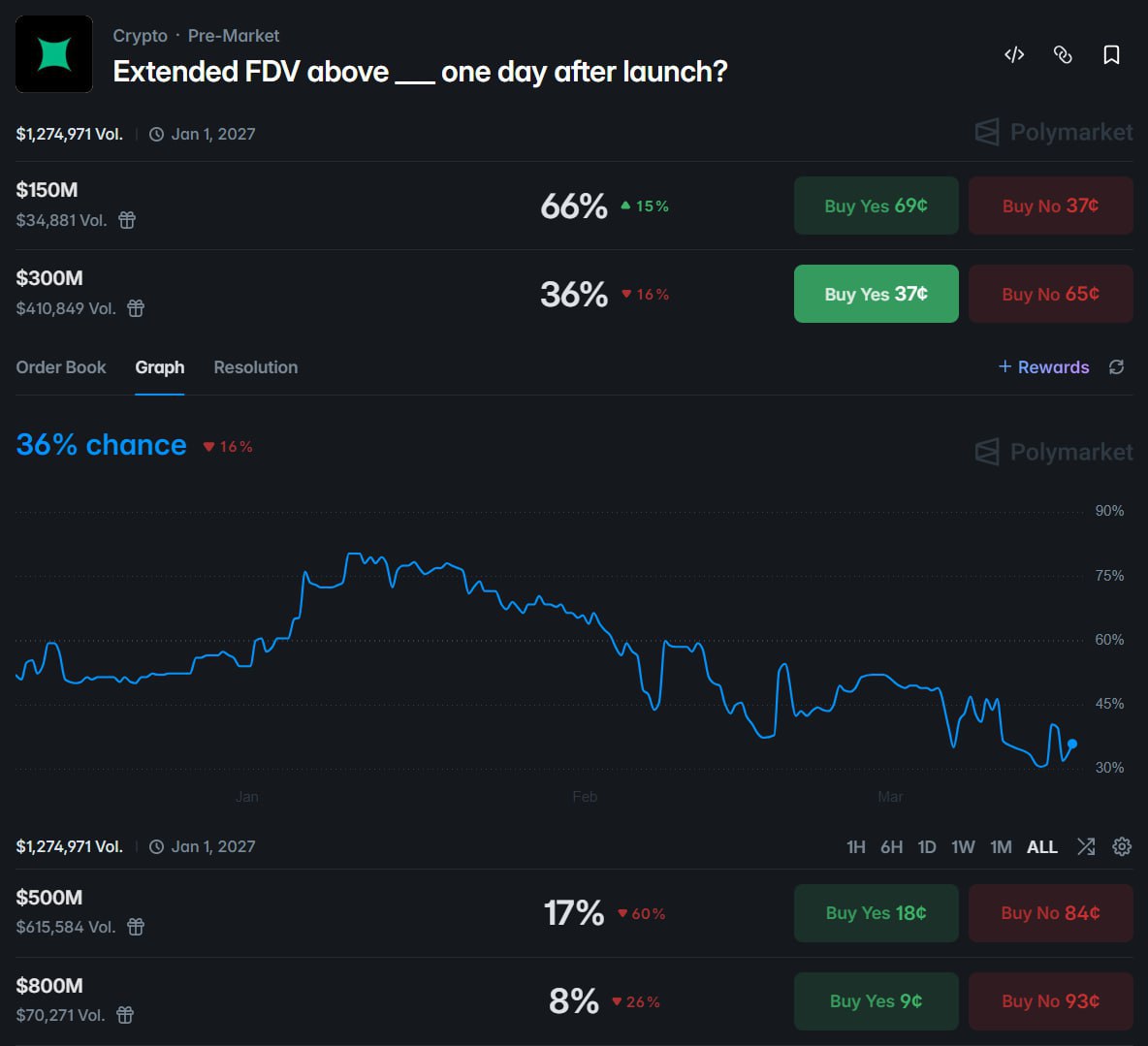Open the Resolution tab
The height and width of the screenshot is (1046, 1148).
tap(255, 367)
